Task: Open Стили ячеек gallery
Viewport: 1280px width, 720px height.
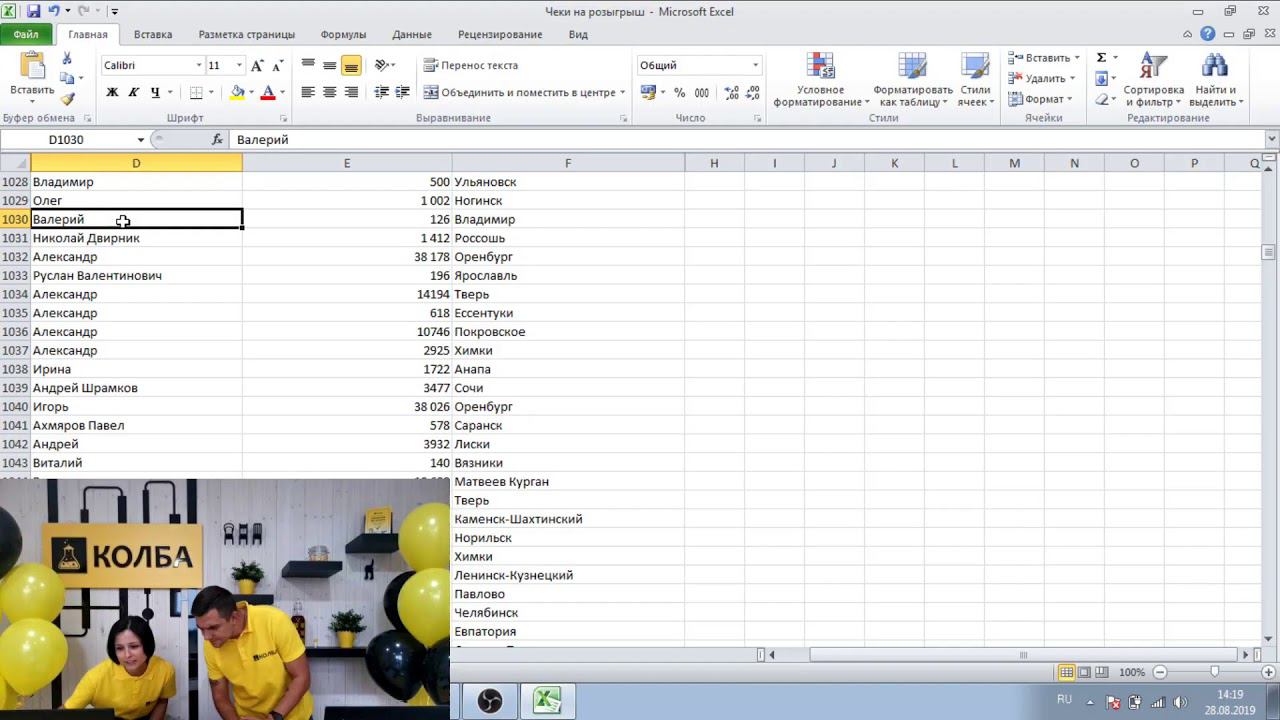Action: point(975,80)
